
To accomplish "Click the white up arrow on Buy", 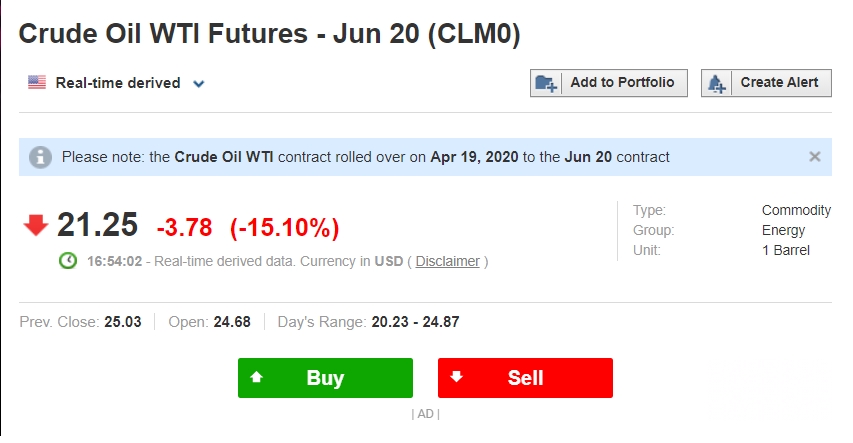I will tap(256, 377).
